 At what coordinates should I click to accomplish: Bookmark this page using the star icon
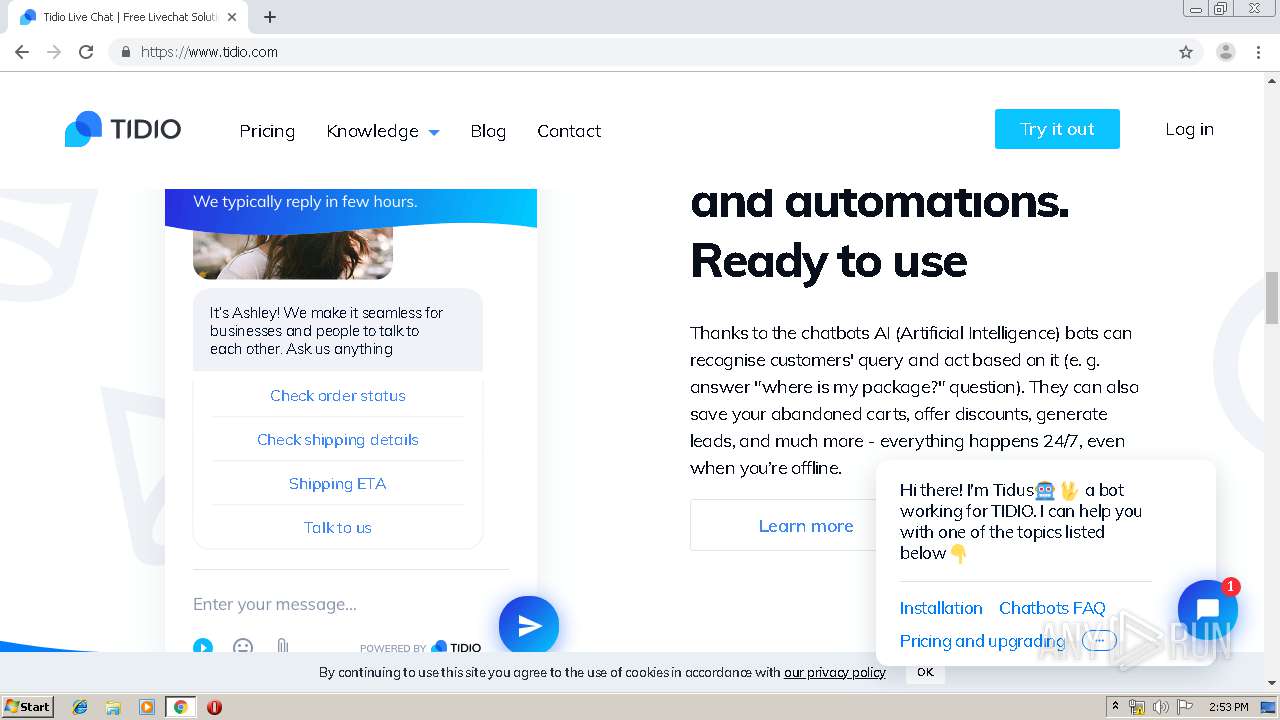tap(1186, 52)
